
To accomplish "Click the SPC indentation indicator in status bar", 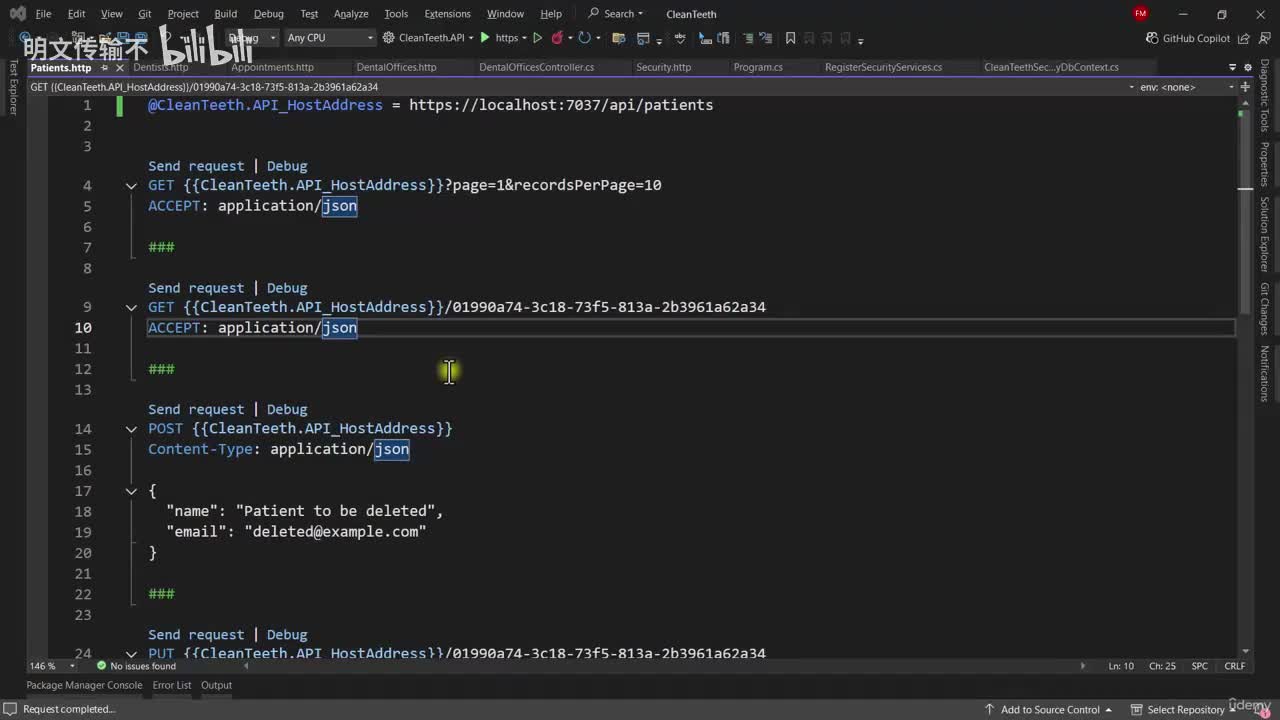I will click(1199, 666).
